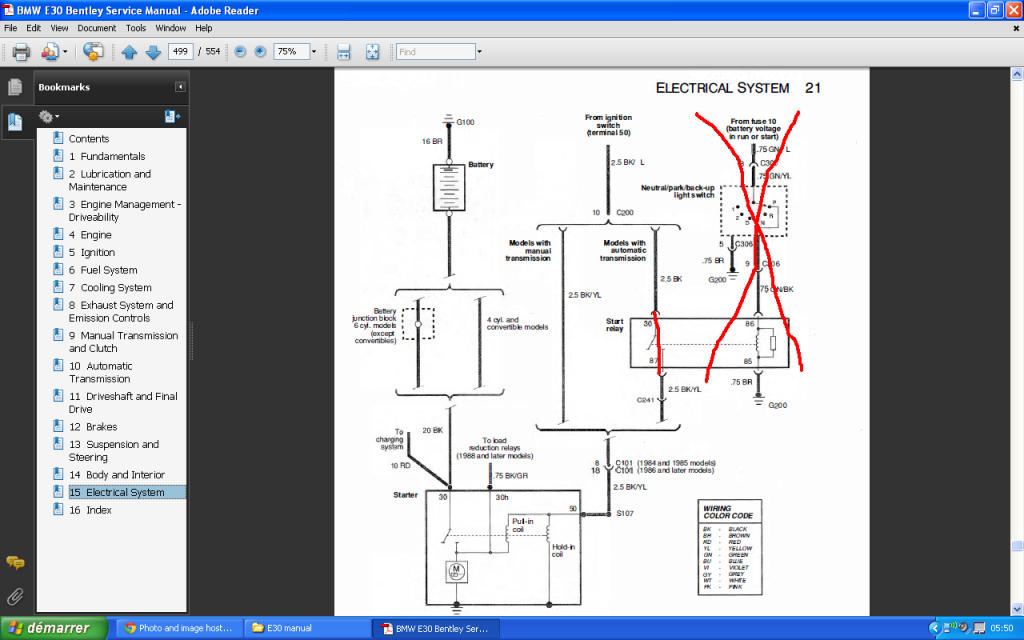
Task: Click the fit one full page icon
Action: 372,52
